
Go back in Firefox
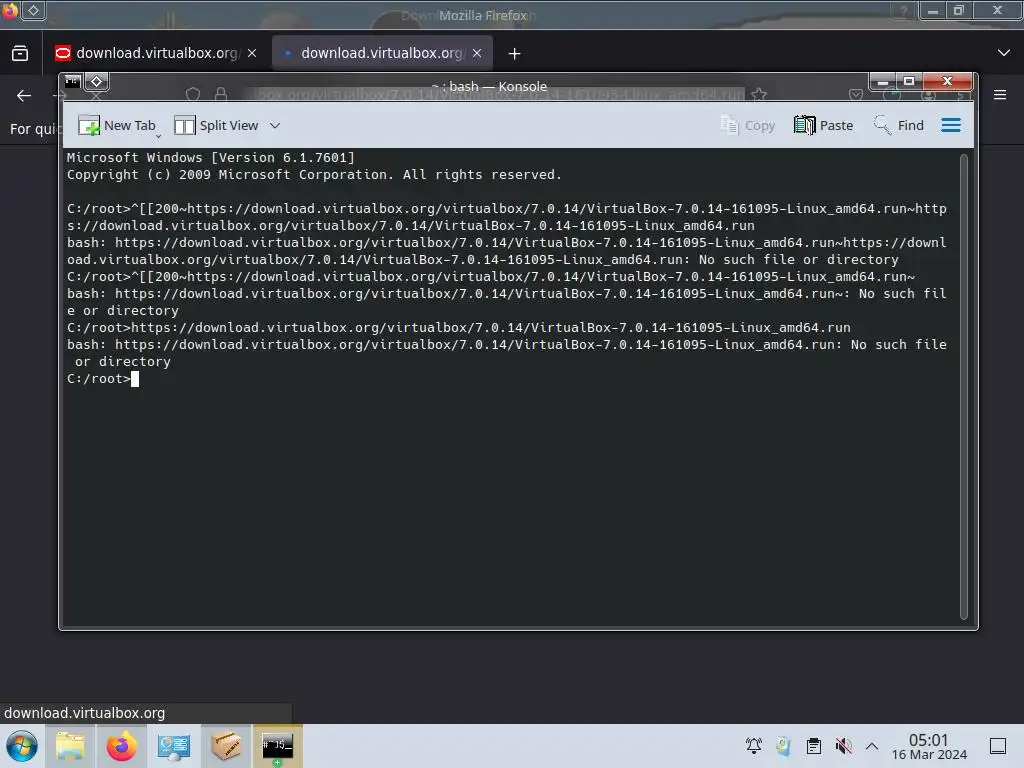pos(24,96)
